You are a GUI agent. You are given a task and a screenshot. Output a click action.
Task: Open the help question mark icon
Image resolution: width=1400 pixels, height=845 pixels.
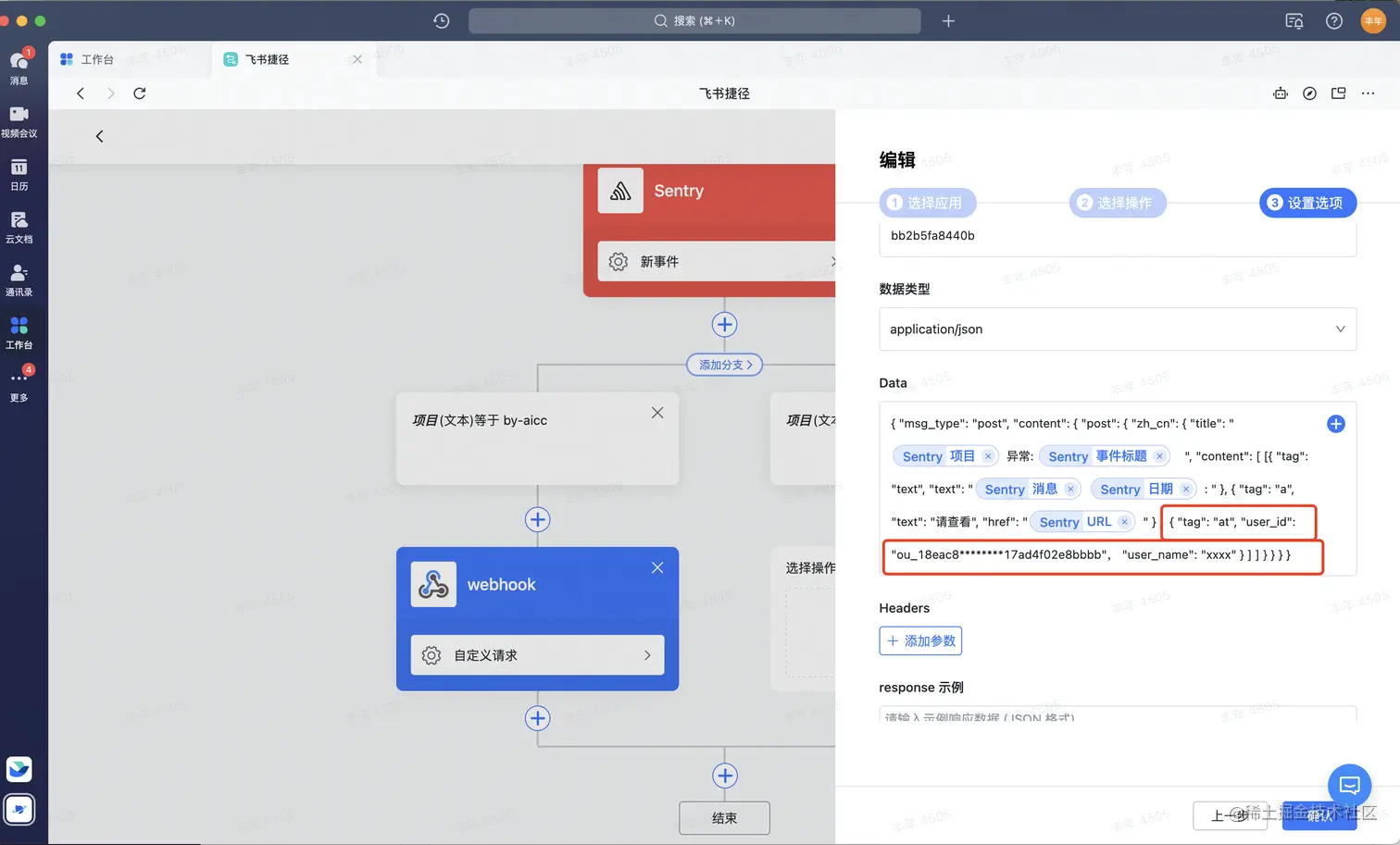[1334, 20]
